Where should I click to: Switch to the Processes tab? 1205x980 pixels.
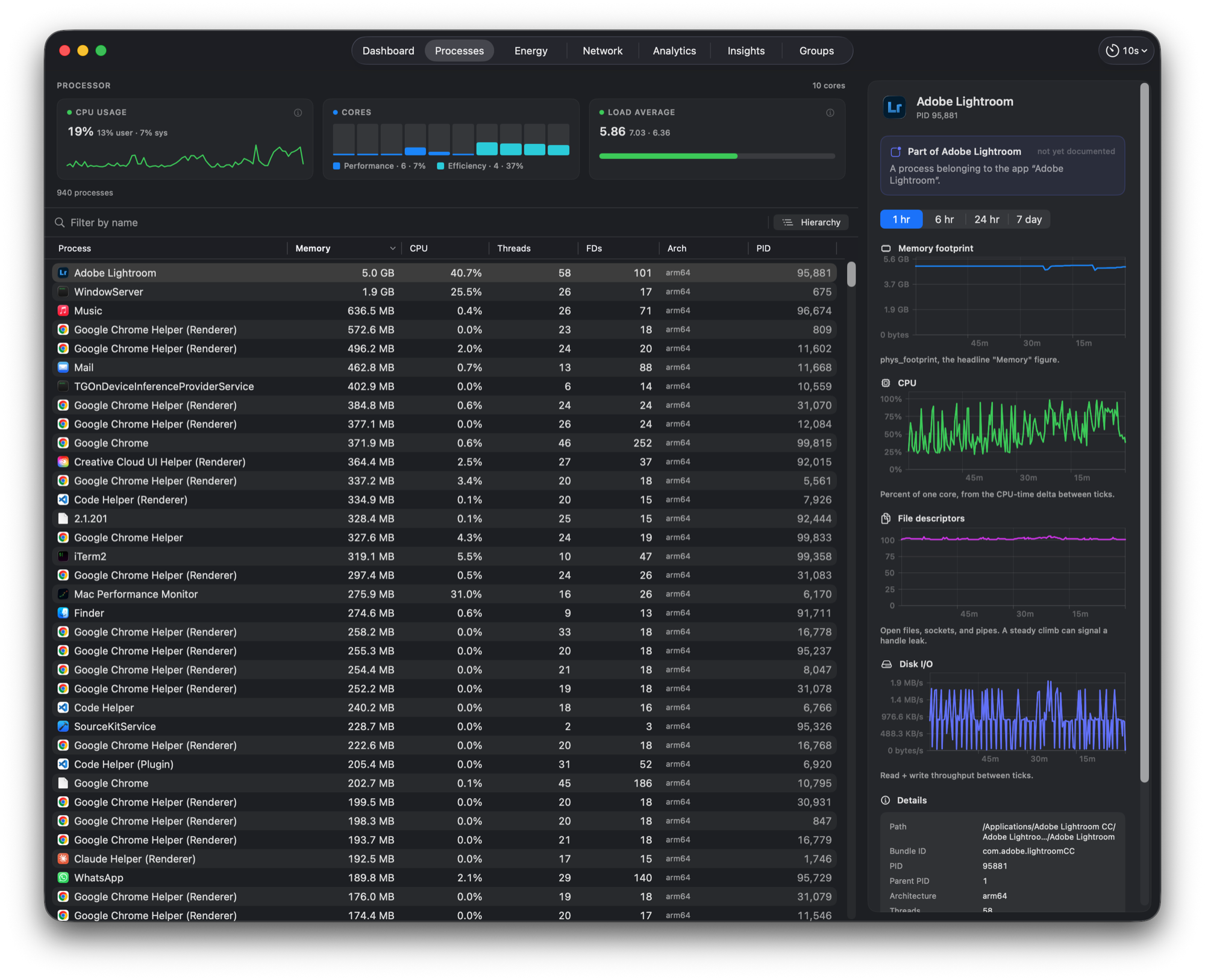click(x=459, y=51)
